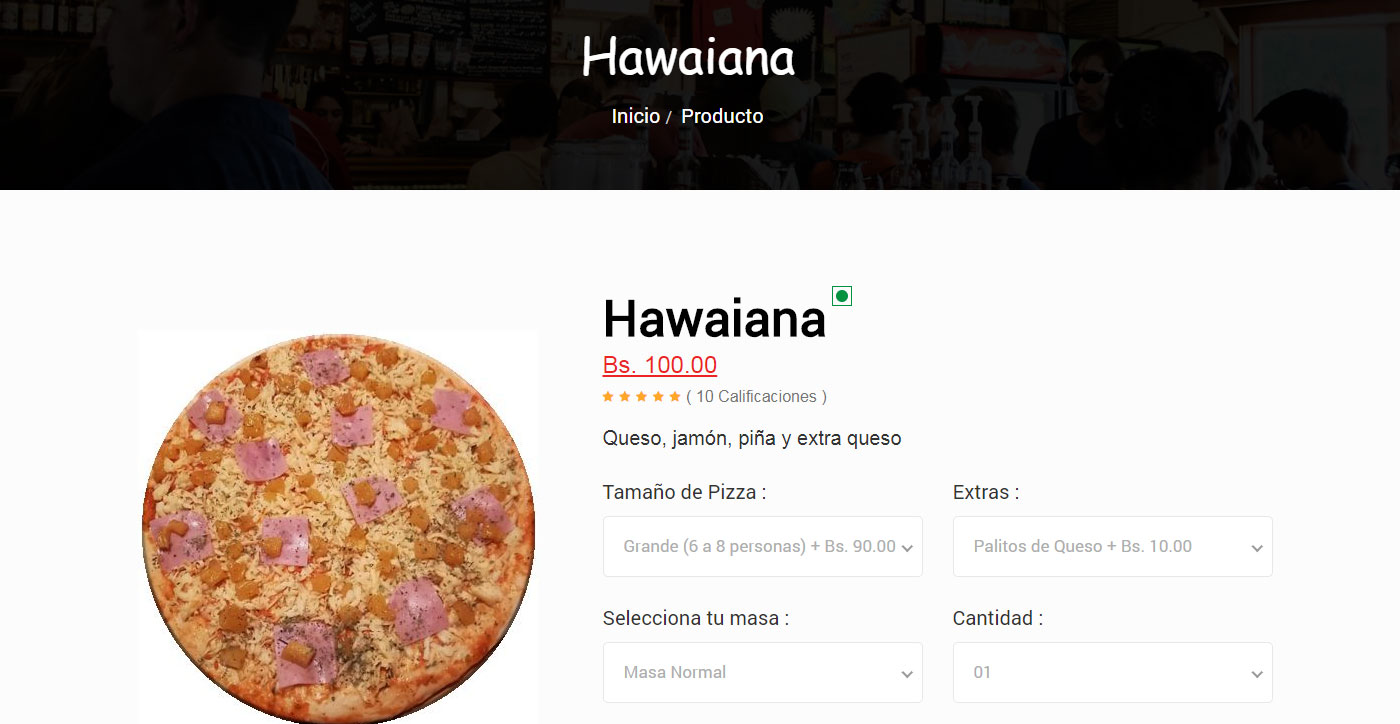Click the first rating star
1400x724 pixels.
pos(608,397)
